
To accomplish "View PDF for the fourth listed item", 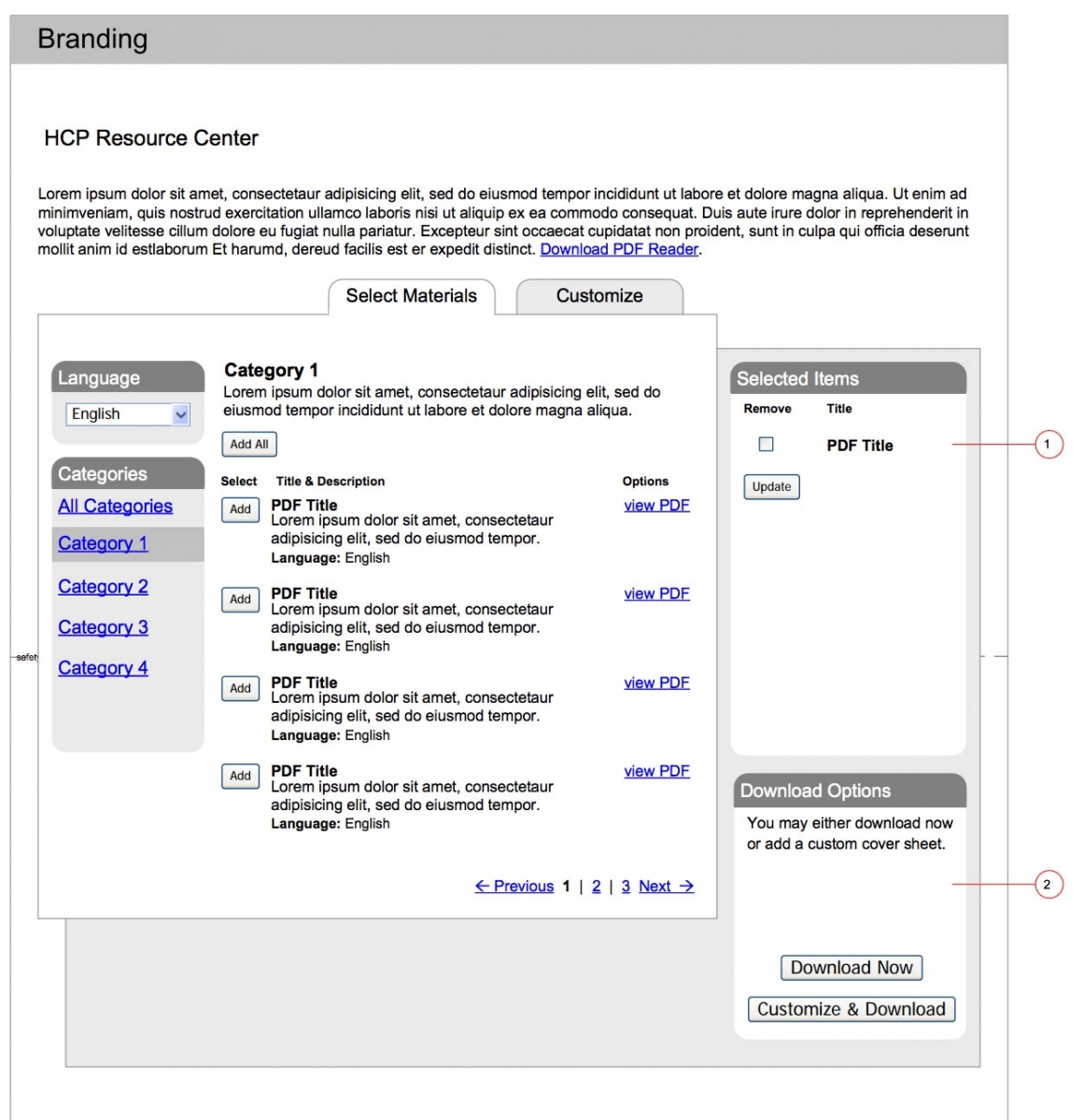I will [656, 771].
